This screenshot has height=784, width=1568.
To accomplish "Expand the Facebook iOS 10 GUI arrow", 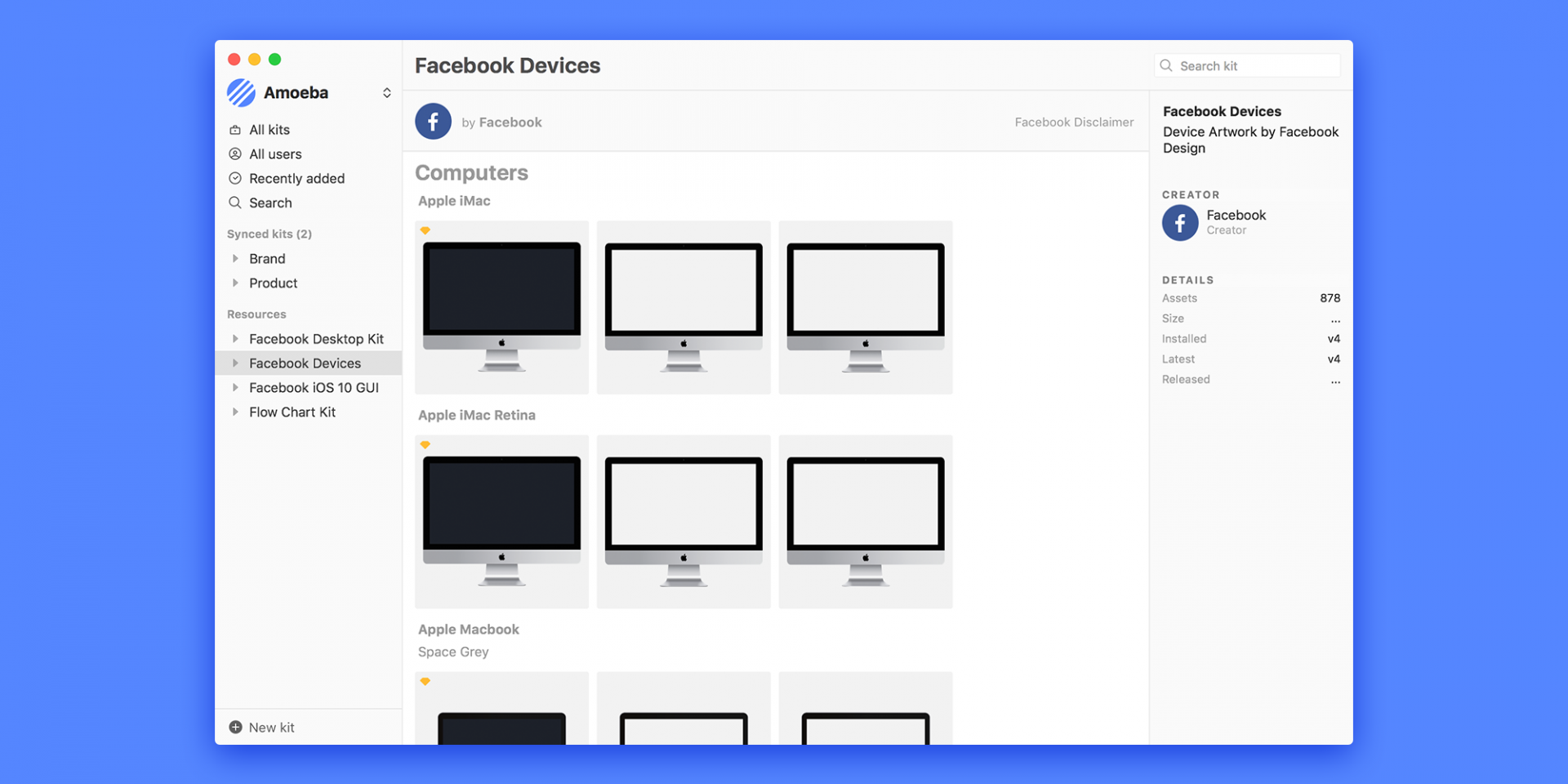I will (235, 388).
